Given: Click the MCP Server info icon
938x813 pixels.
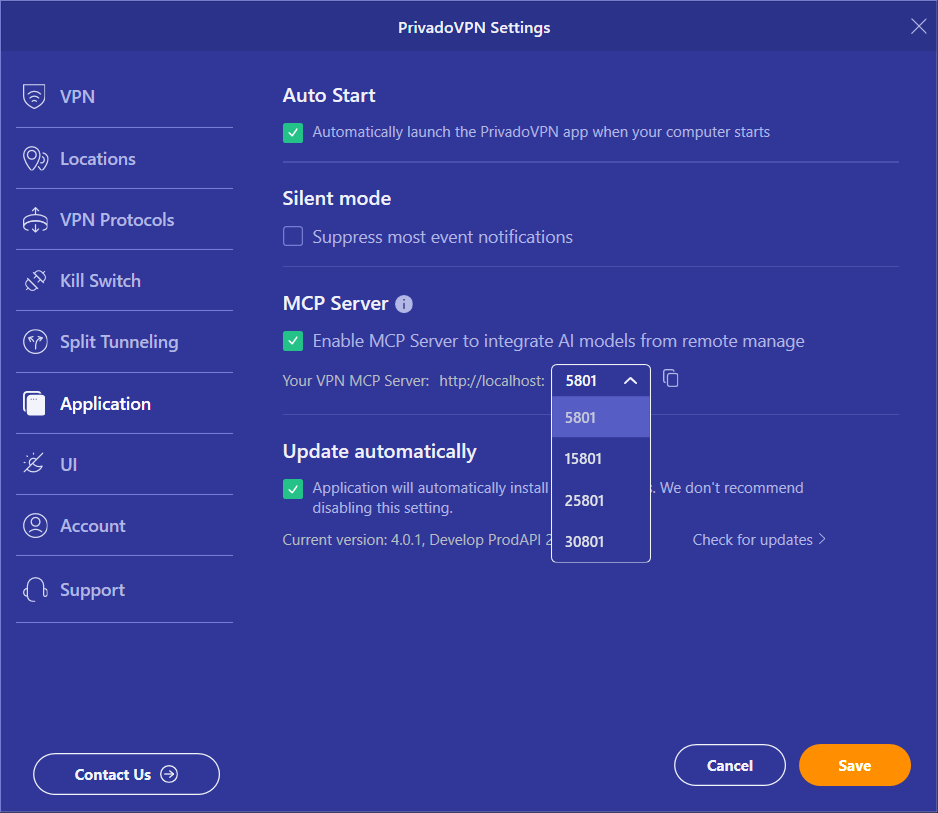Looking at the screenshot, I should pos(404,304).
